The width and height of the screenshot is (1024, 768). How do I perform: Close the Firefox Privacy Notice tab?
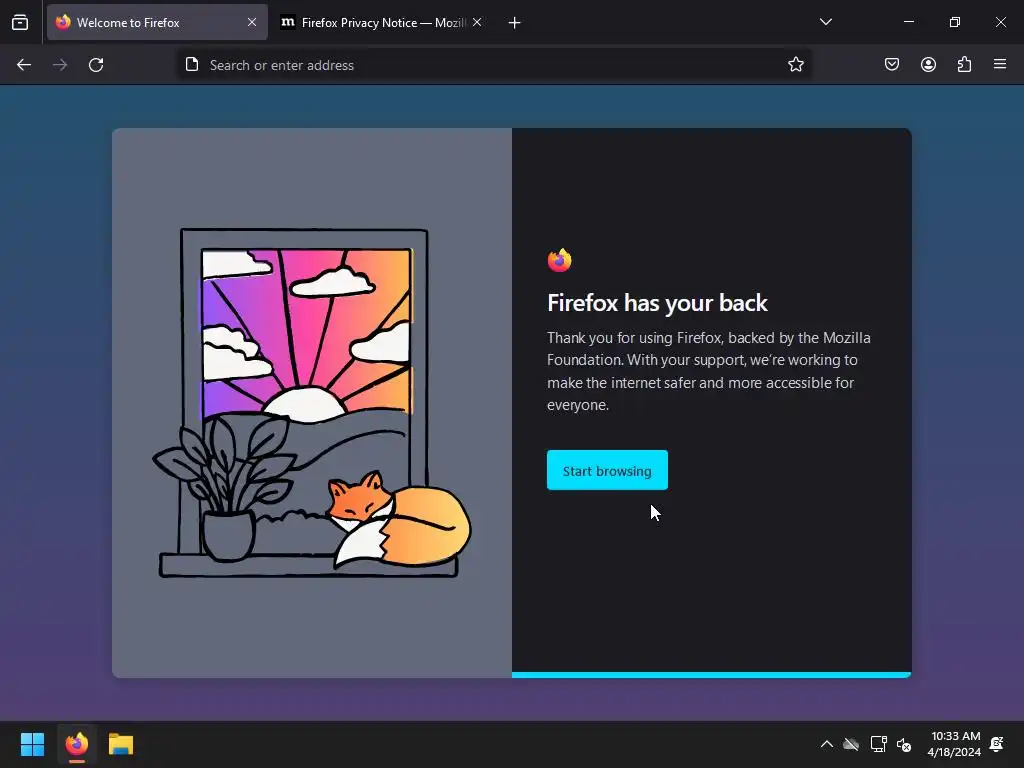pyautogui.click(x=477, y=22)
